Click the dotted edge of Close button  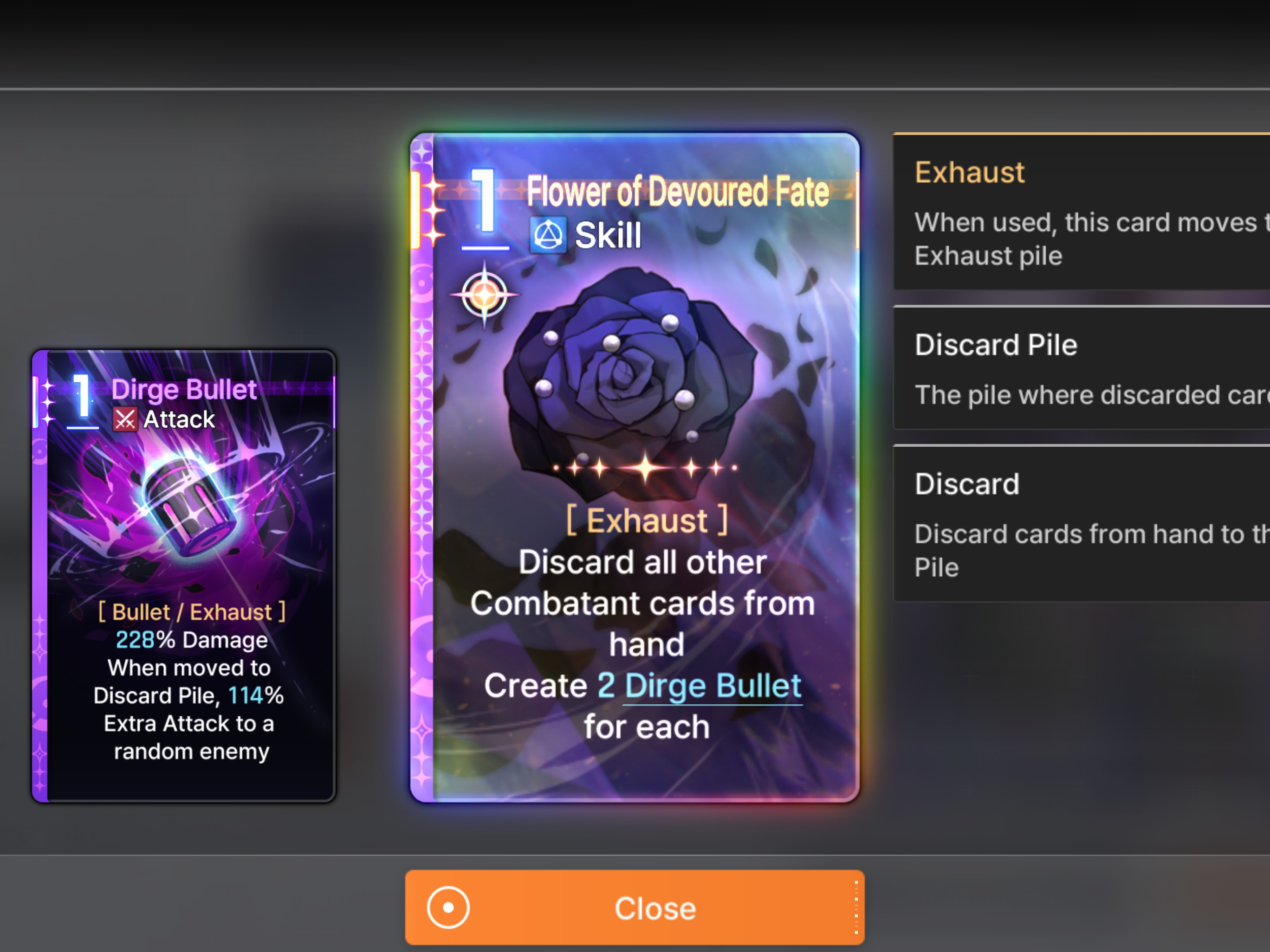point(856,907)
